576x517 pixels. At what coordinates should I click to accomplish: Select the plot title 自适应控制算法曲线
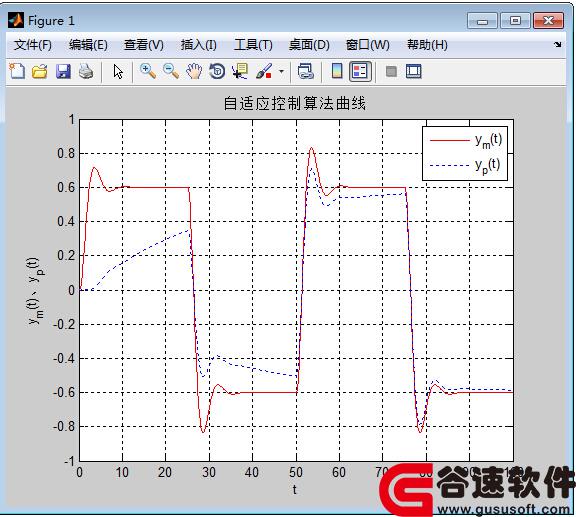[295, 103]
